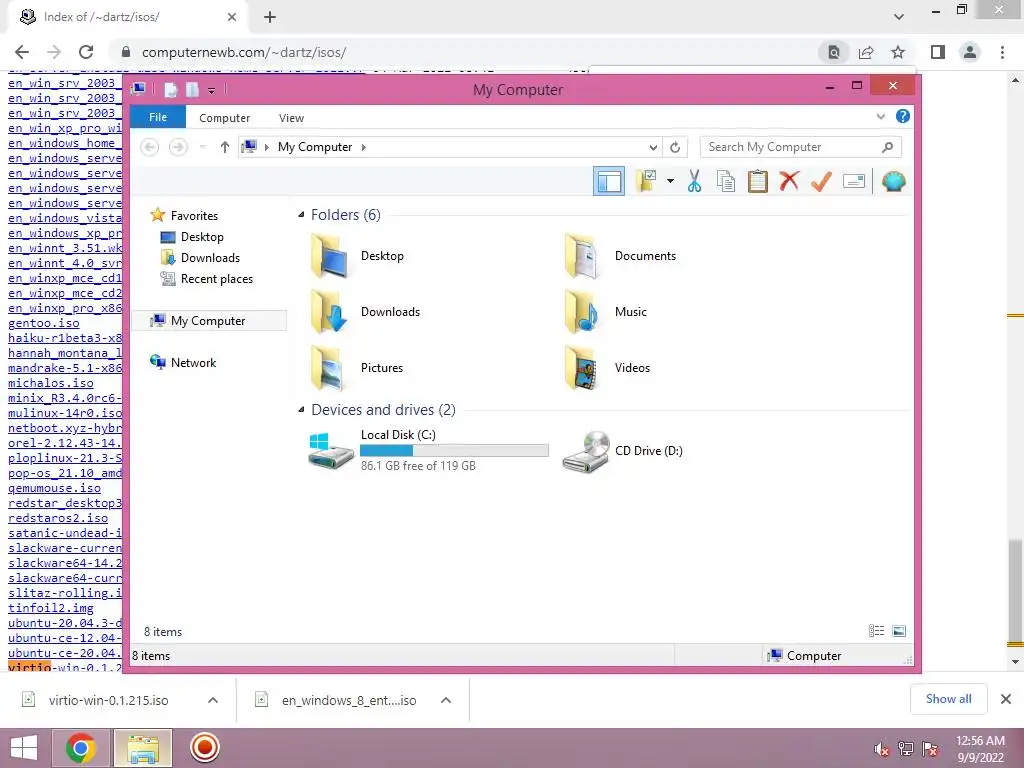
Task: Select Favorites in navigation pane
Action: (x=194, y=216)
